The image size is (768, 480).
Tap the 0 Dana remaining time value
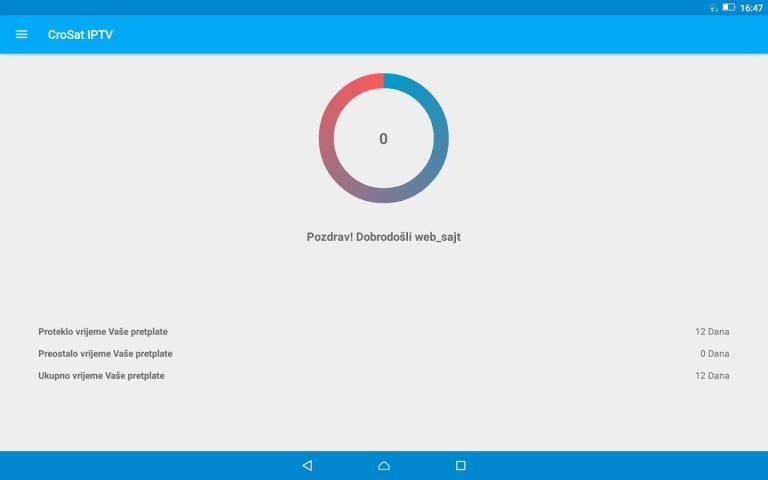[714, 353]
